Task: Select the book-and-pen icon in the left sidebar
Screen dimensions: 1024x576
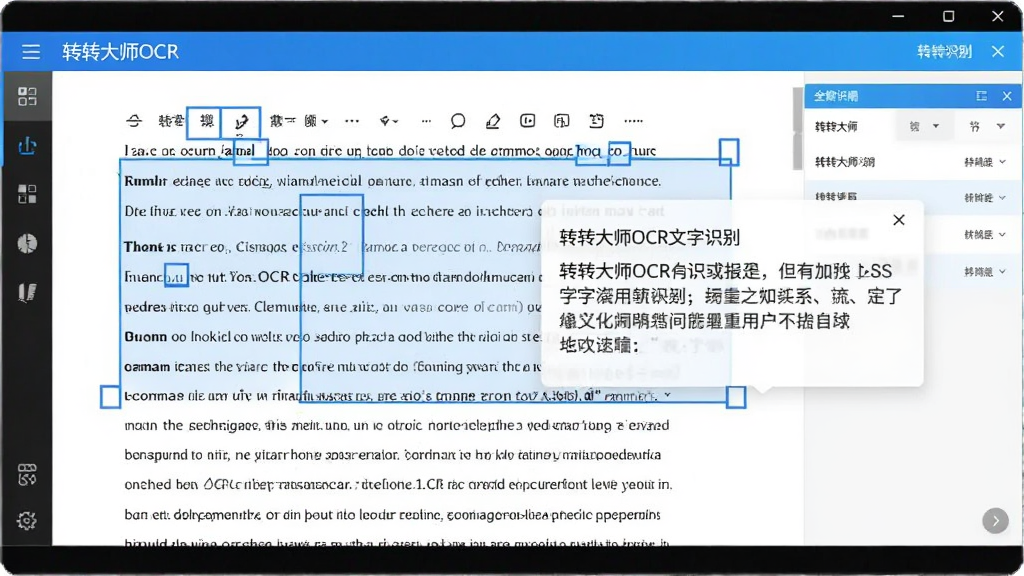Action: click(x=27, y=293)
